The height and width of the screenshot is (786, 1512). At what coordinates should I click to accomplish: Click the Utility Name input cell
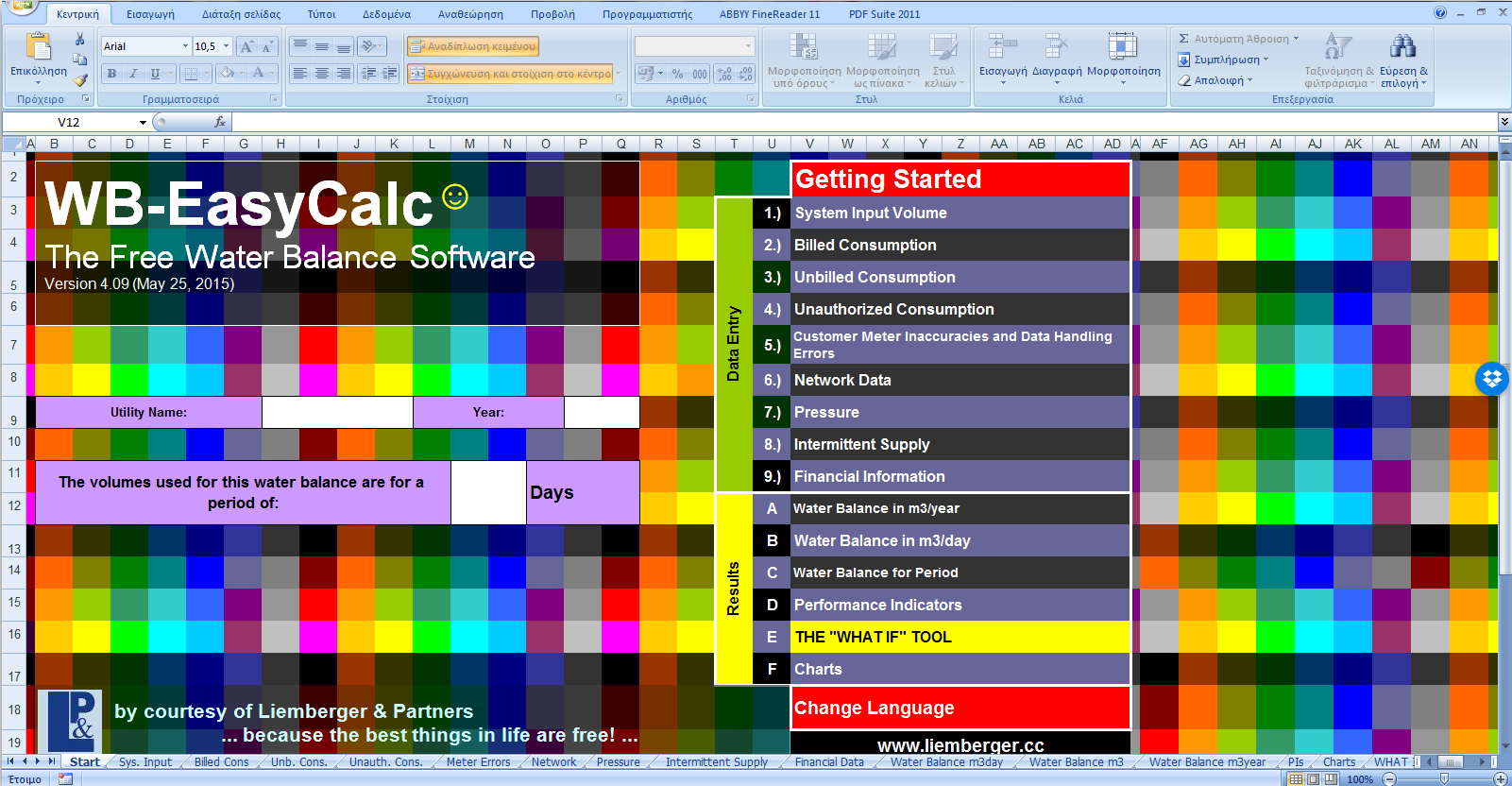click(337, 412)
